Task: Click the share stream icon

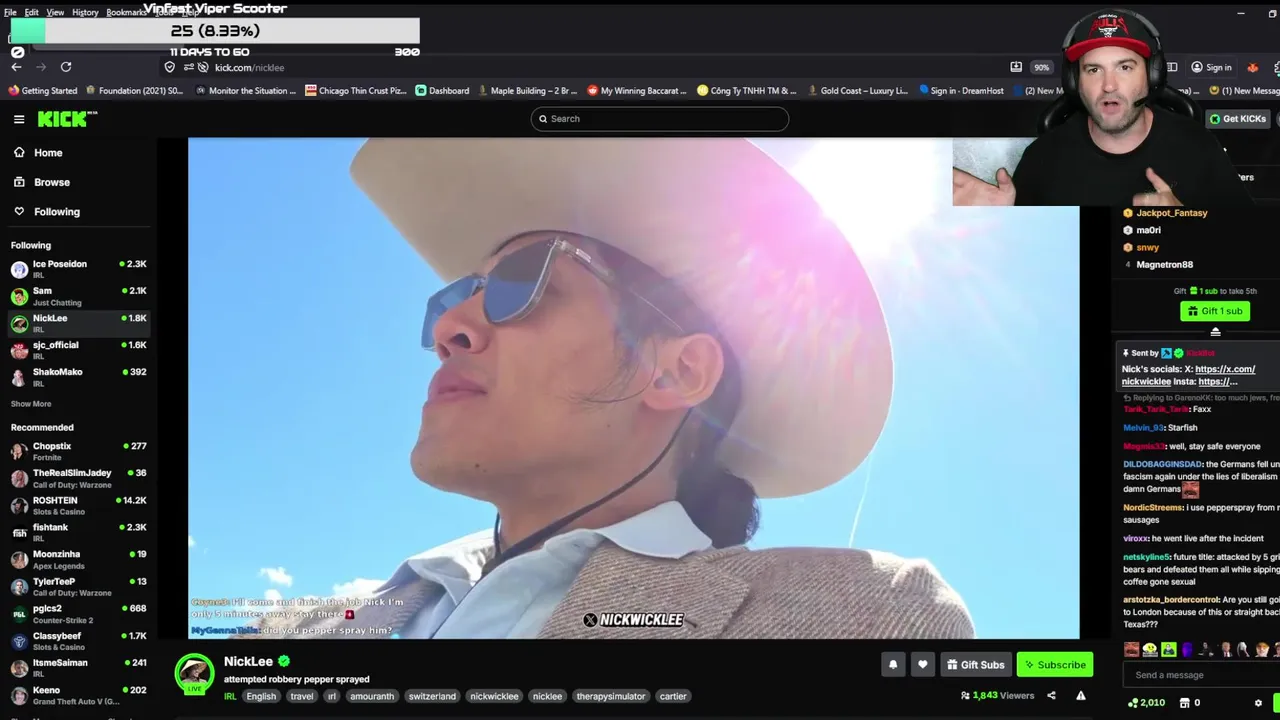Action: 1051,695
